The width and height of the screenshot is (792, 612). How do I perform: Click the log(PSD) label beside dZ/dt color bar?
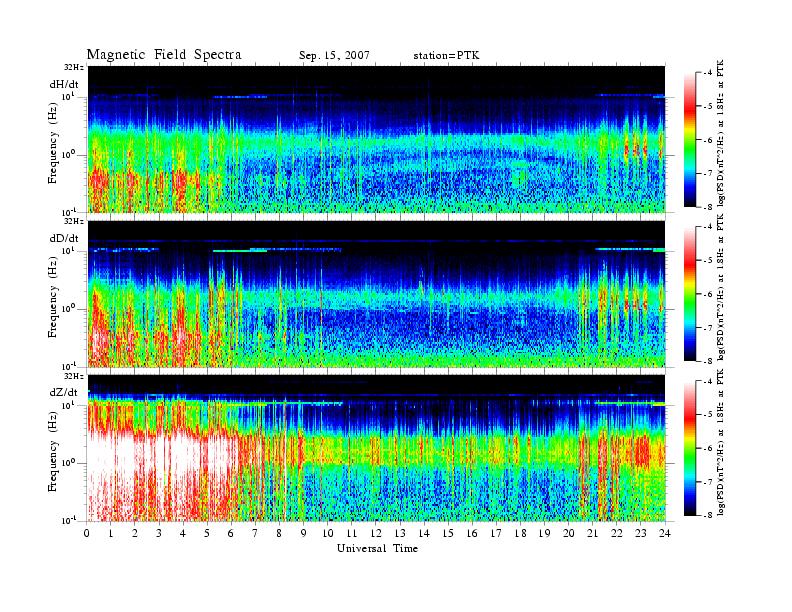pos(721,442)
